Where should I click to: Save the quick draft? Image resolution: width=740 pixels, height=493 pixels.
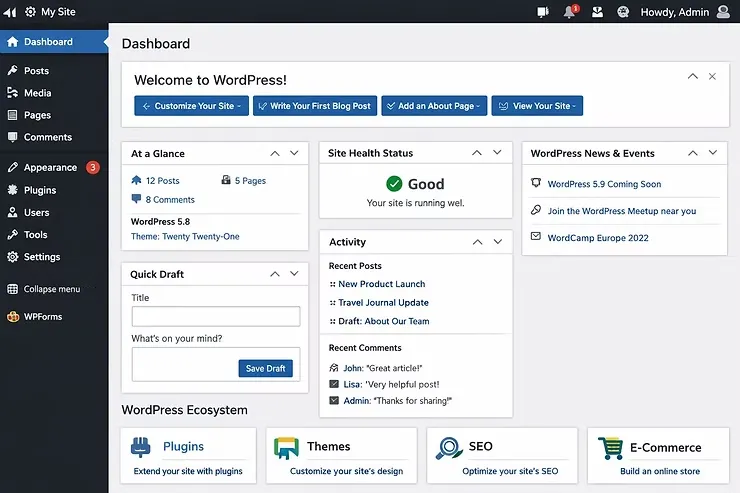click(266, 368)
